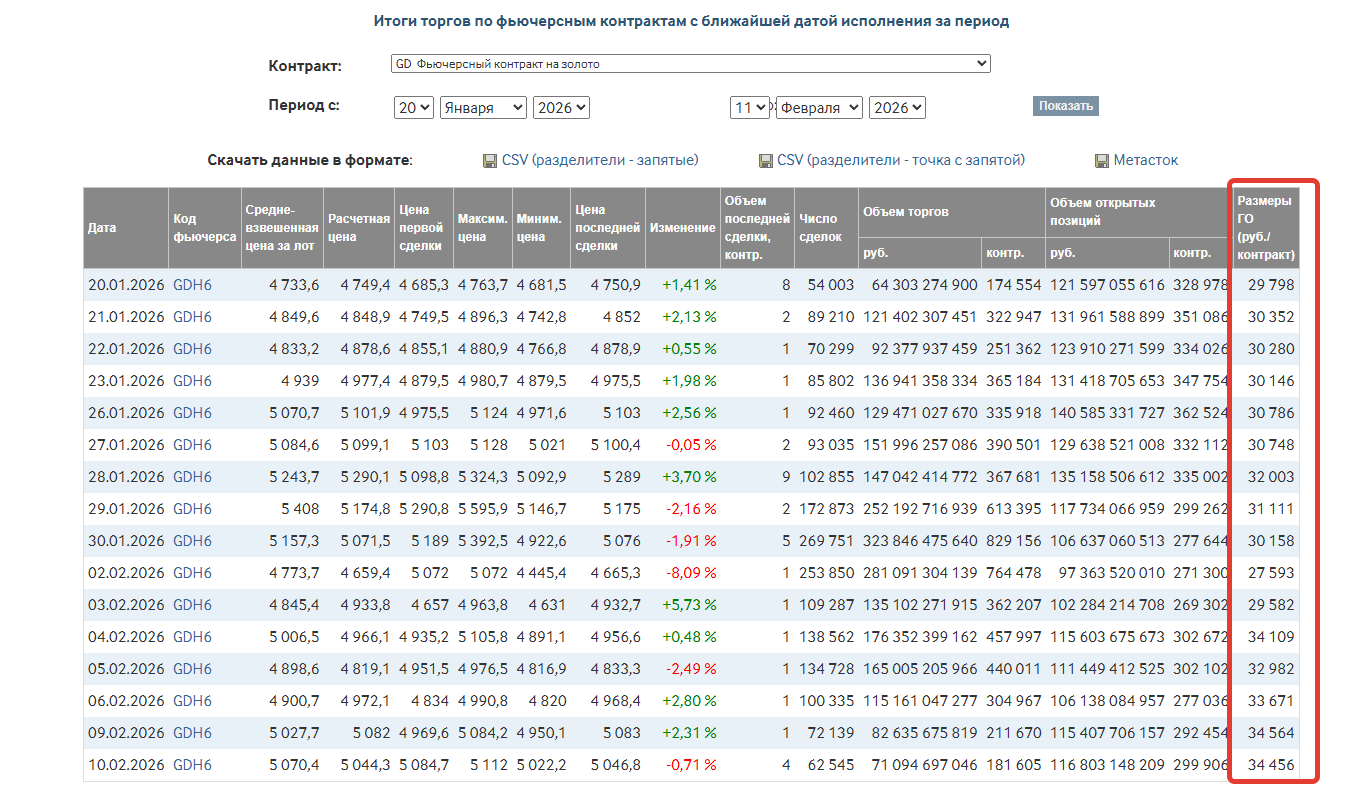Click the floppy disk icon beside semicolon CSV
Screen dimensions: 1357x796
point(766,161)
